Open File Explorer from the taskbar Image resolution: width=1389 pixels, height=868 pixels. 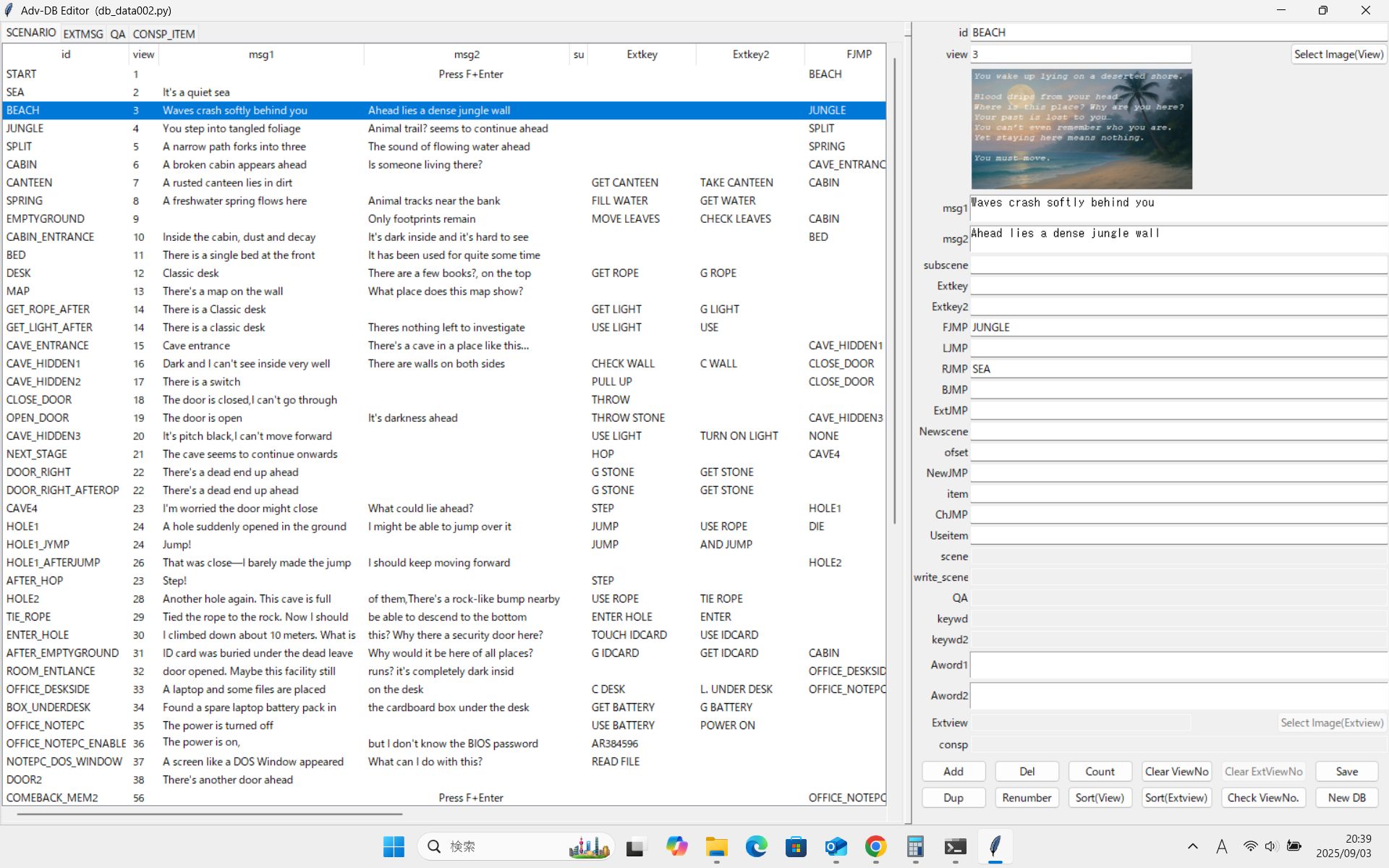(716, 846)
